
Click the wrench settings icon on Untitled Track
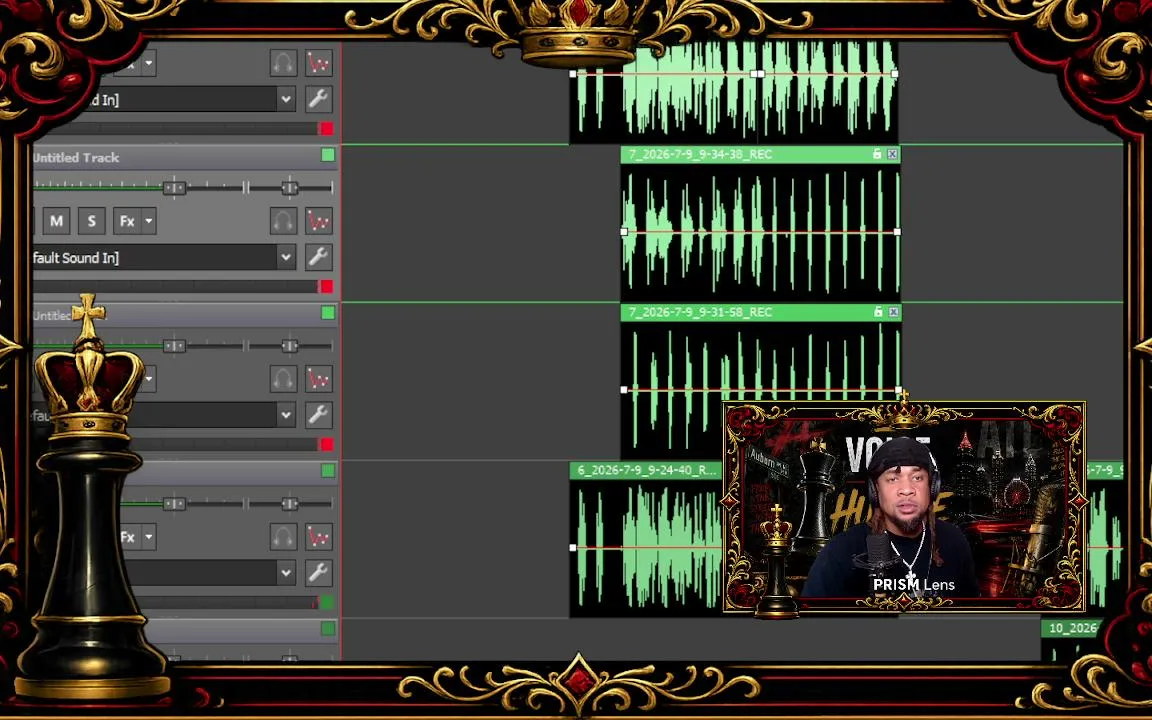click(x=319, y=257)
